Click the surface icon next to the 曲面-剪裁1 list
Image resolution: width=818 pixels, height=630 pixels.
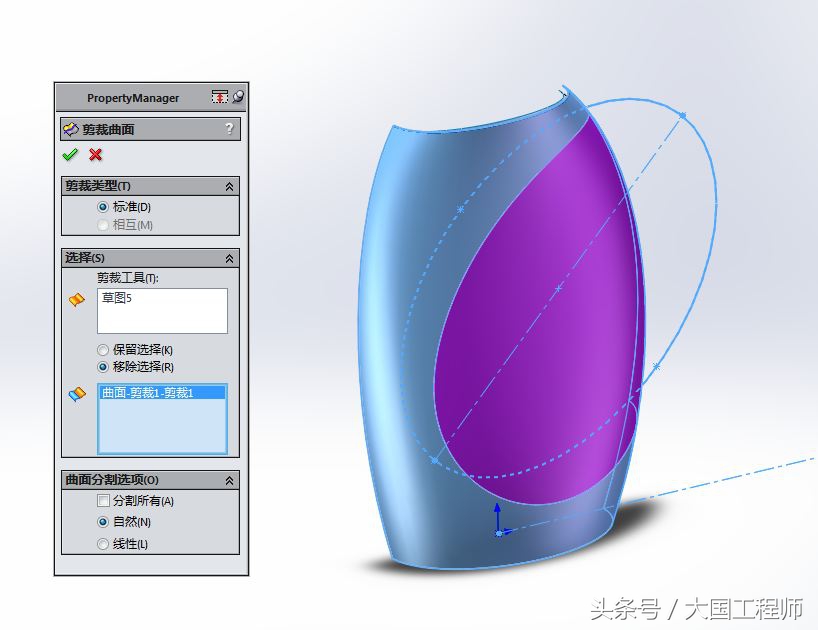[x=77, y=395]
